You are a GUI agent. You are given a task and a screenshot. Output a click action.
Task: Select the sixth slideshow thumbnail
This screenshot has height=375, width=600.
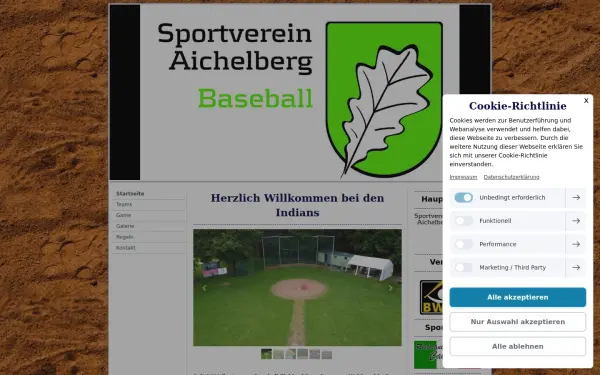click(327, 354)
